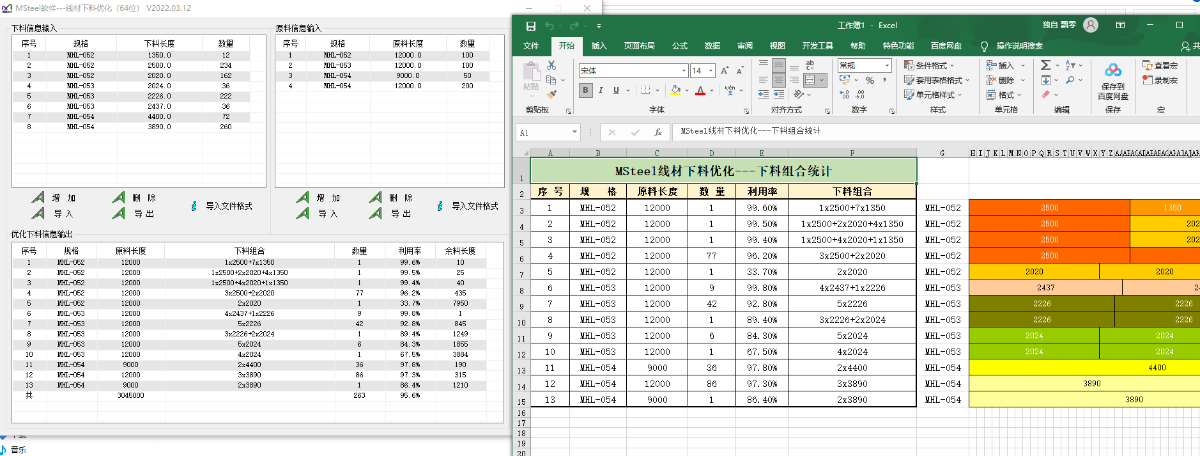Click 删除 in the 原料信息输入 panel
This screenshot has width=1200, height=456.
[390, 198]
